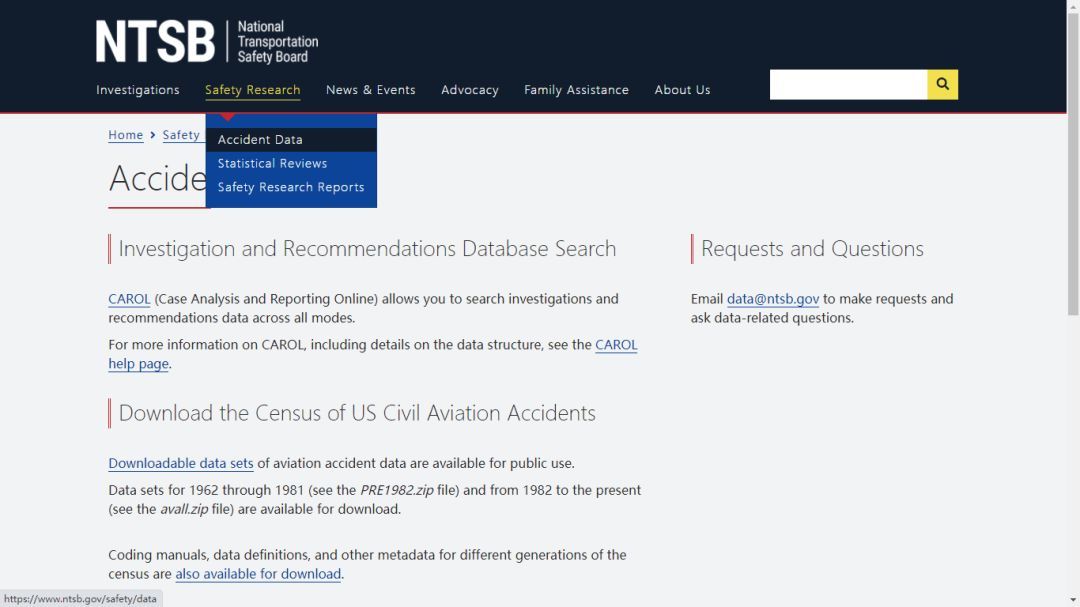The height and width of the screenshot is (607, 1080).
Task: Select Safety Research Reports from dropdown
Action: click(291, 187)
